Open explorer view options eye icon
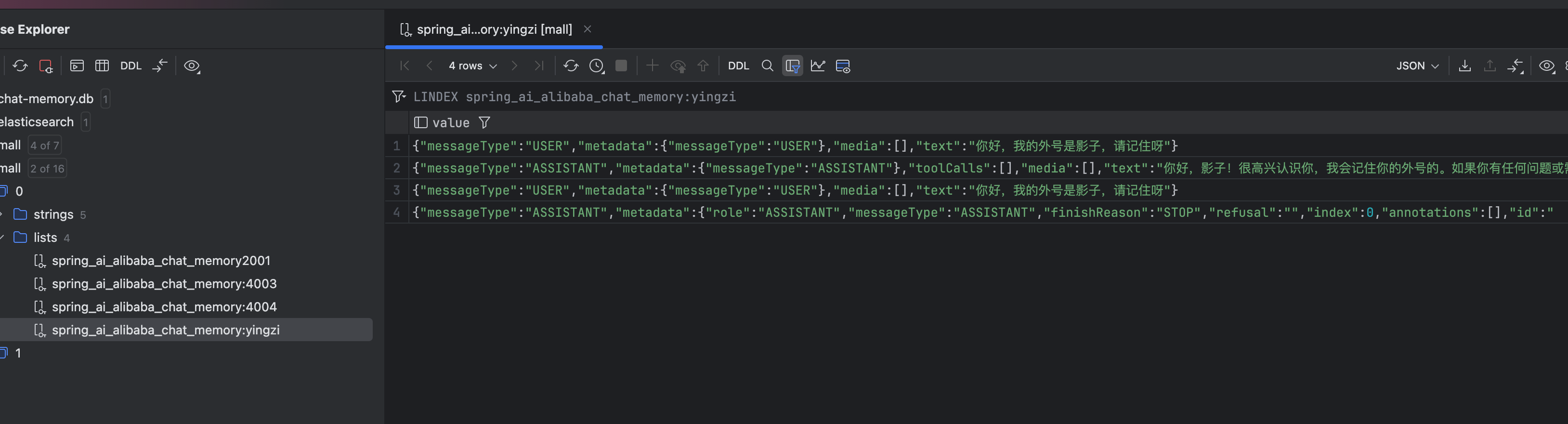Screen dimensions: 1568x424 click(x=192, y=66)
